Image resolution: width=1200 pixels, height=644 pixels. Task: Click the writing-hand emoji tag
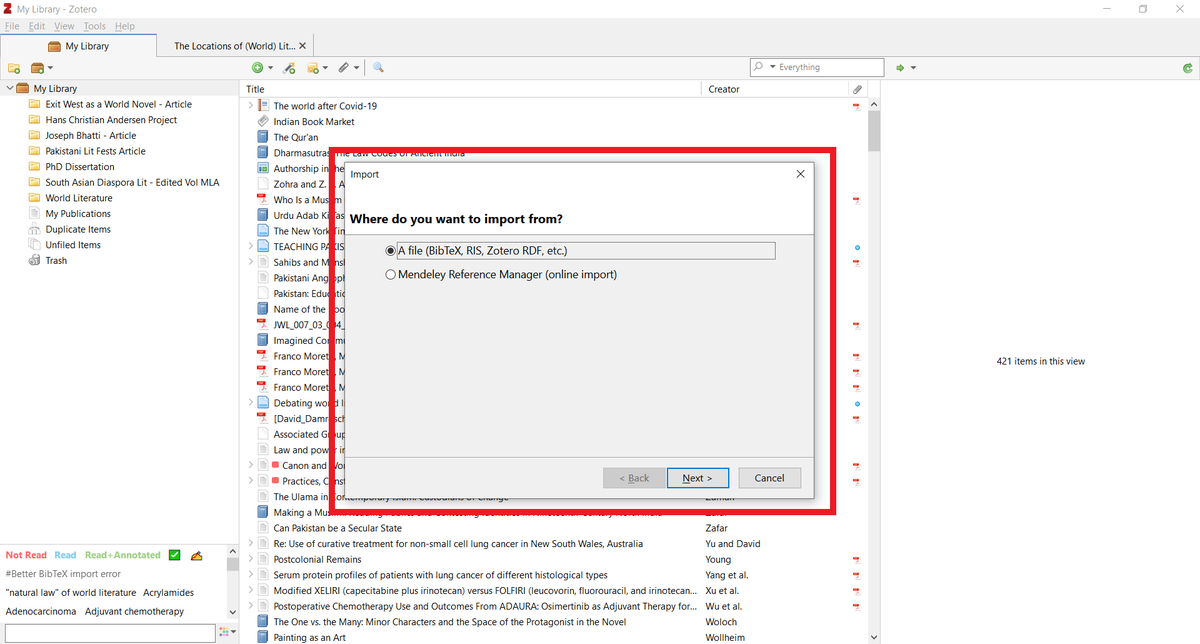[x=197, y=555]
